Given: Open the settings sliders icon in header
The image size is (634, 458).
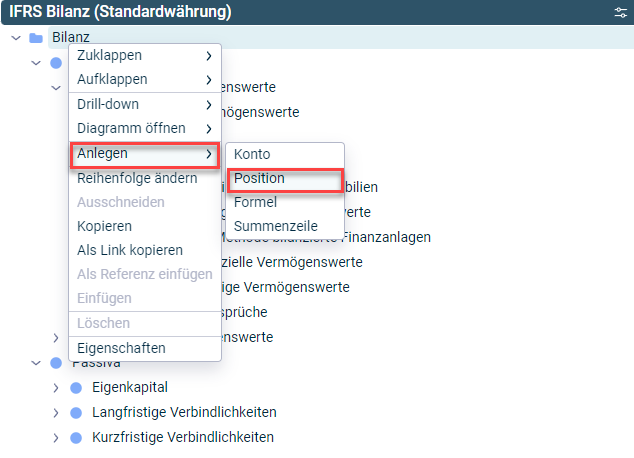Looking at the screenshot, I should pos(620,12).
